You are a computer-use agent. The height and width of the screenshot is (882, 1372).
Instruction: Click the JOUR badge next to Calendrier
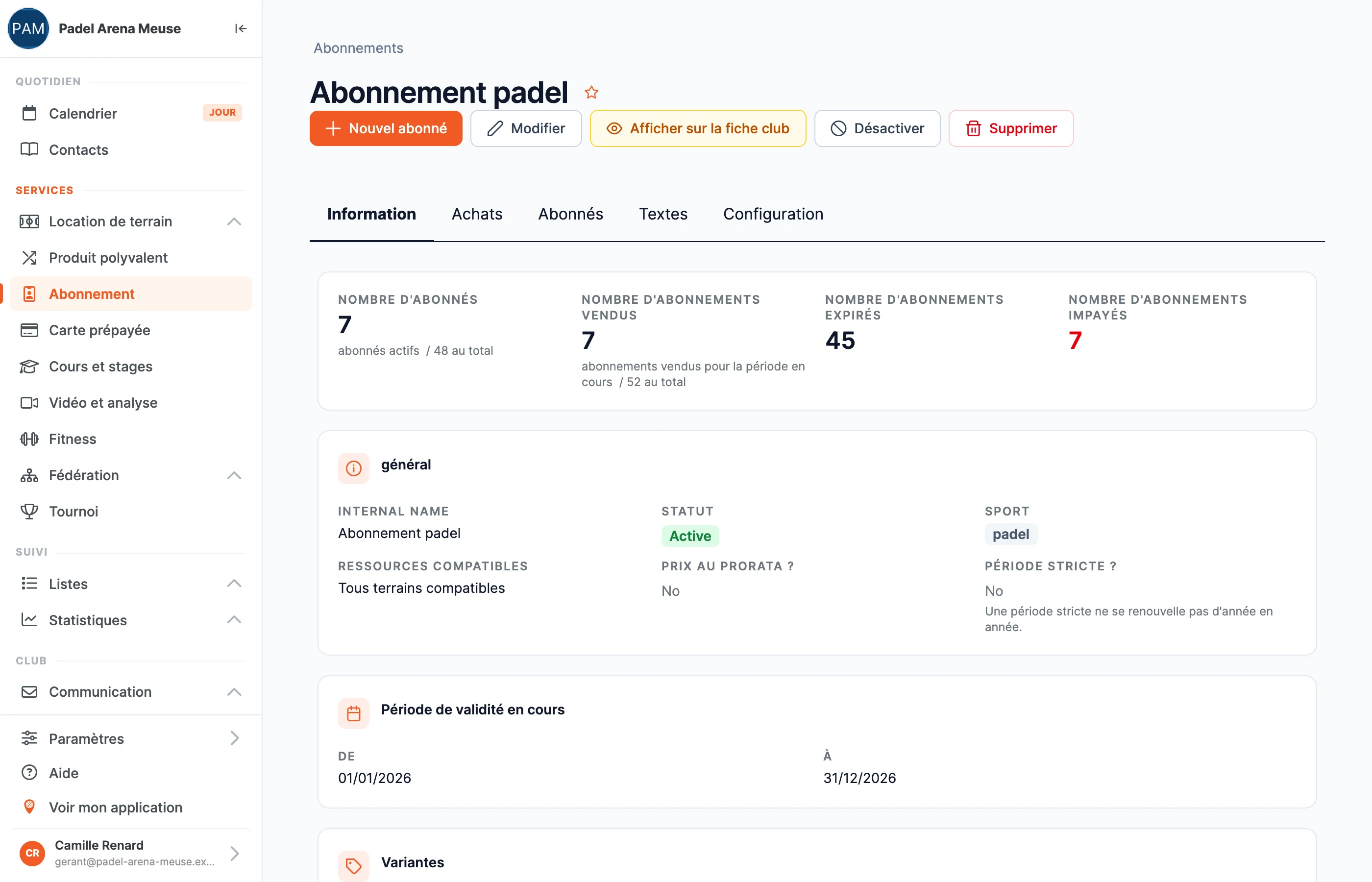pos(222,112)
